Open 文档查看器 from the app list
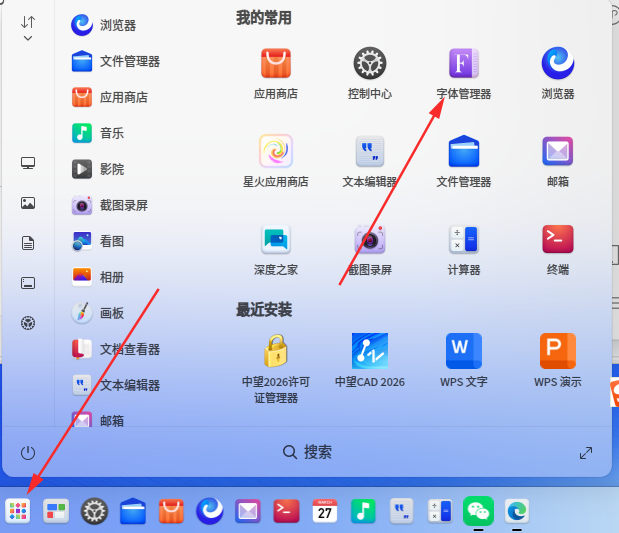The width and height of the screenshot is (619, 533). pos(116,349)
